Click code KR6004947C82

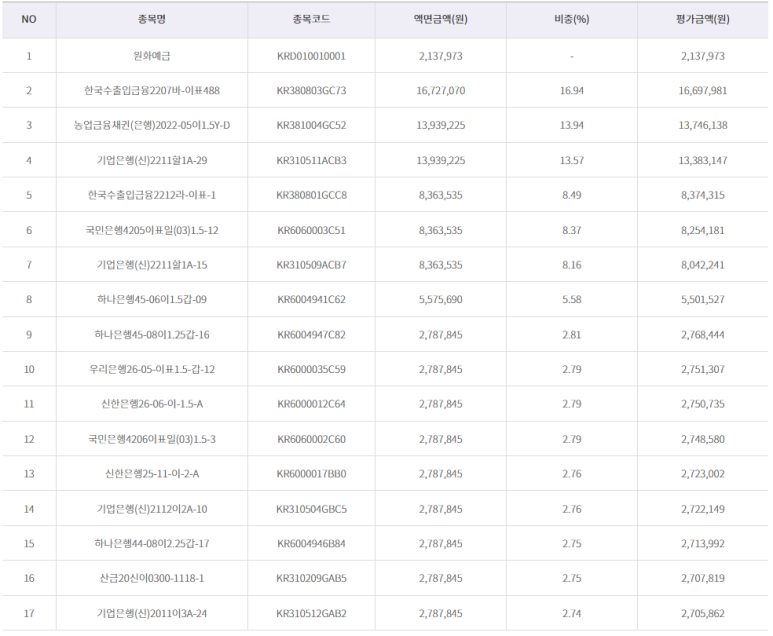pyautogui.click(x=311, y=335)
